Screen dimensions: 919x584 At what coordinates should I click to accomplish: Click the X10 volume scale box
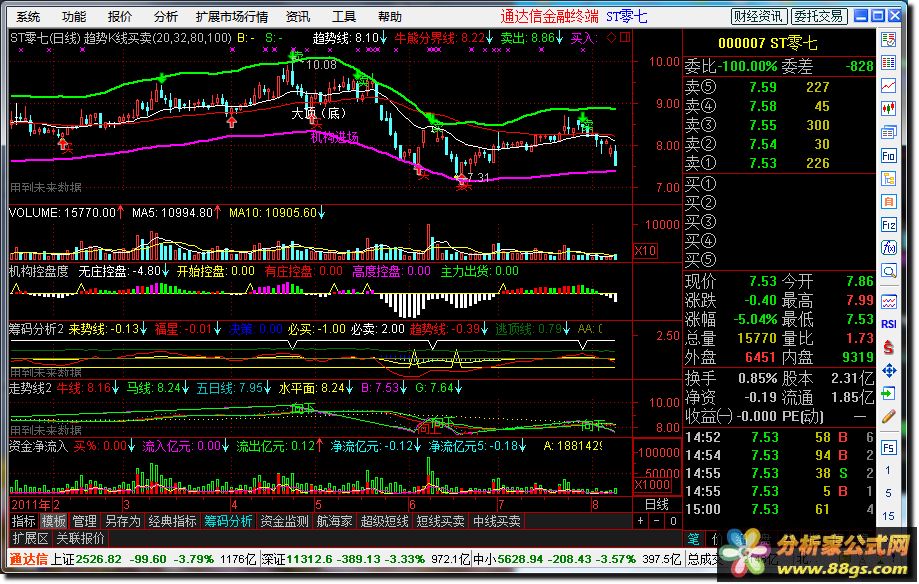tap(645, 251)
